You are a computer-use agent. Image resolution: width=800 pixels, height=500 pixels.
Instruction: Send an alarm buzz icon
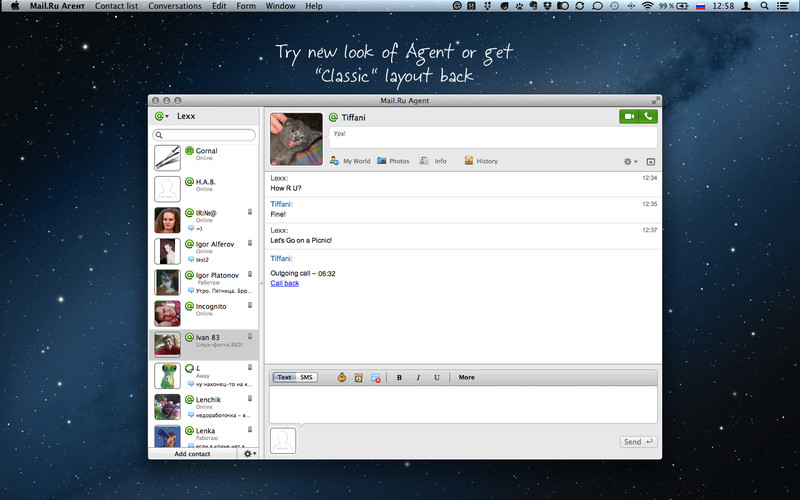pos(359,378)
